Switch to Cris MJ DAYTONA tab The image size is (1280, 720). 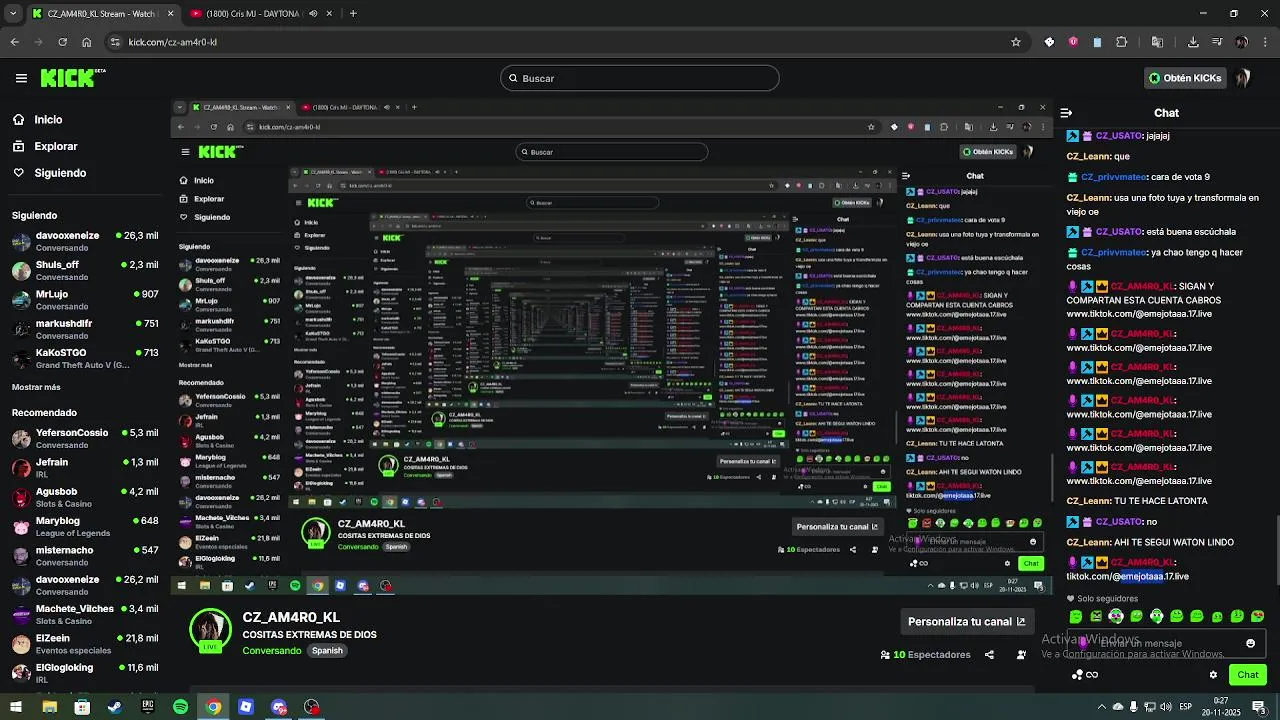(x=262, y=14)
